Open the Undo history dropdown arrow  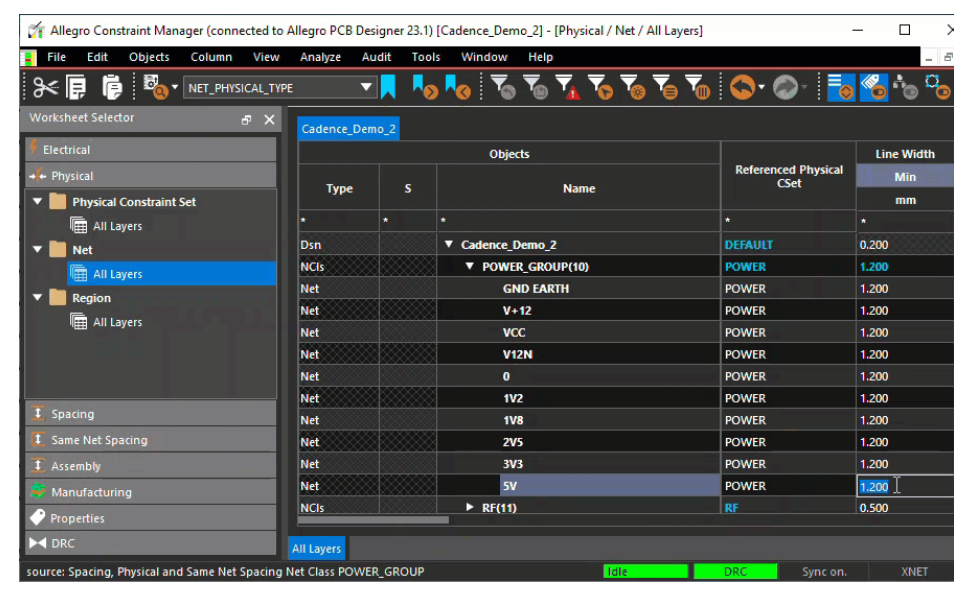click(x=761, y=87)
